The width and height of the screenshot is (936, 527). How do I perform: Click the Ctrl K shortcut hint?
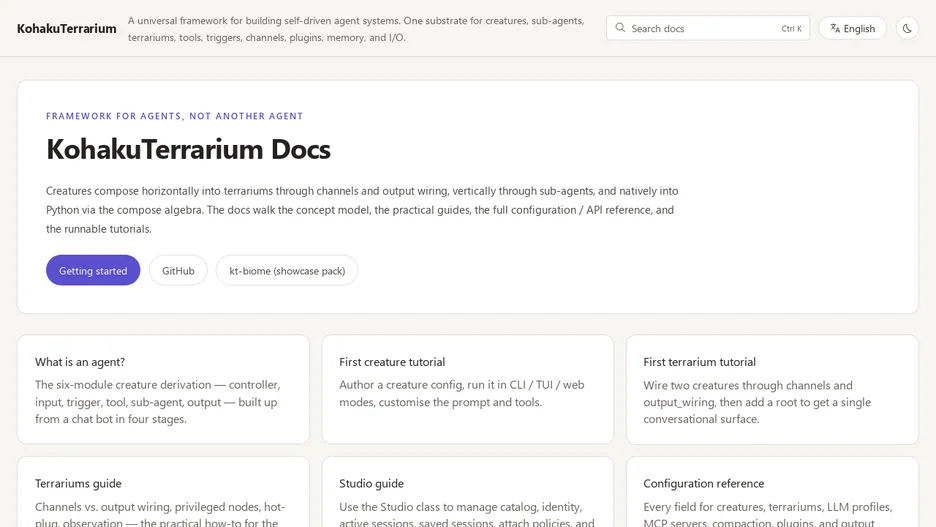tap(791, 29)
